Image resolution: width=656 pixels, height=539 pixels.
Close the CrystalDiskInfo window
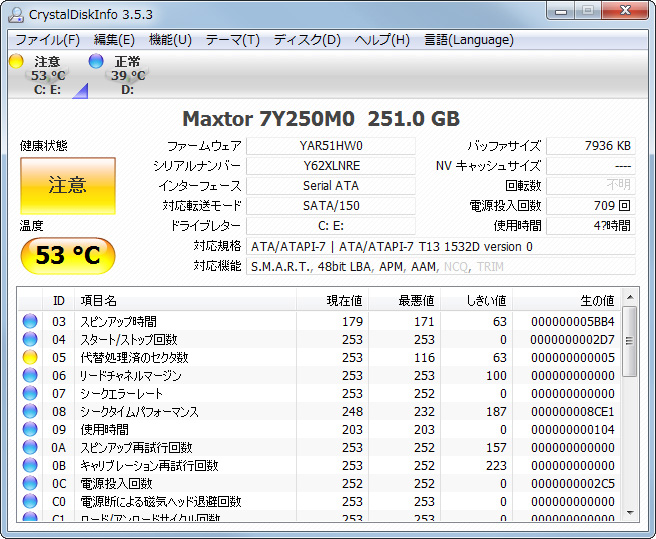coord(626,10)
